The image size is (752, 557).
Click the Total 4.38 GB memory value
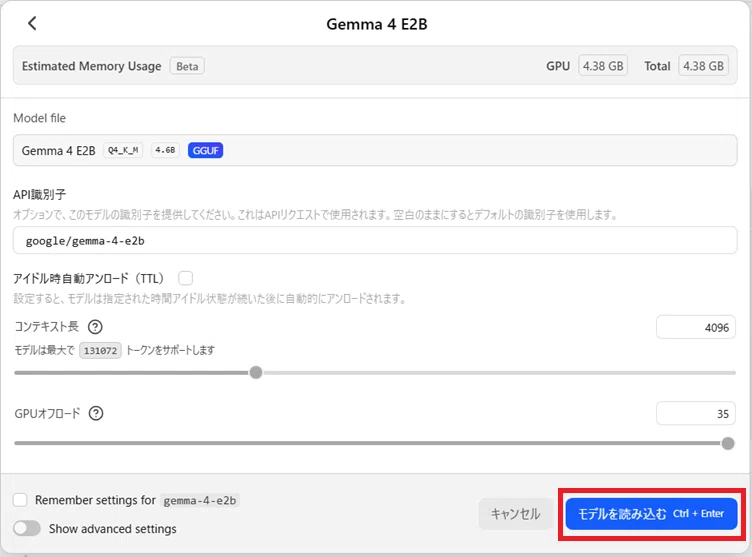click(x=703, y=66)
